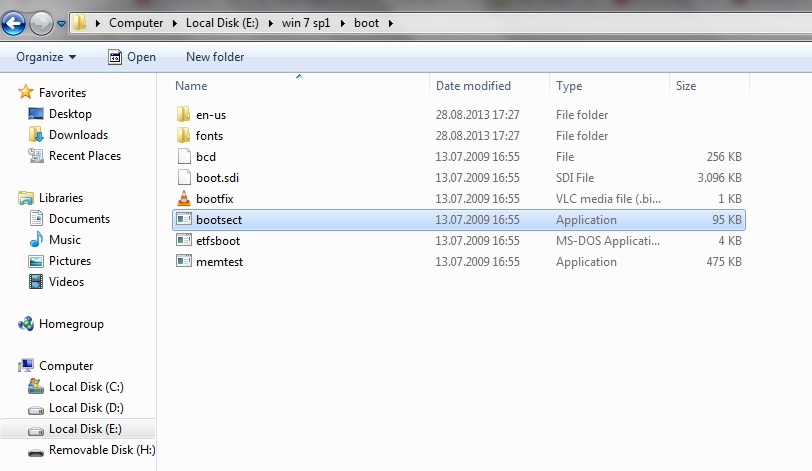Click the Music note icon in sidebar
Screen dimensions: 812x471
(x=36, y=239)
